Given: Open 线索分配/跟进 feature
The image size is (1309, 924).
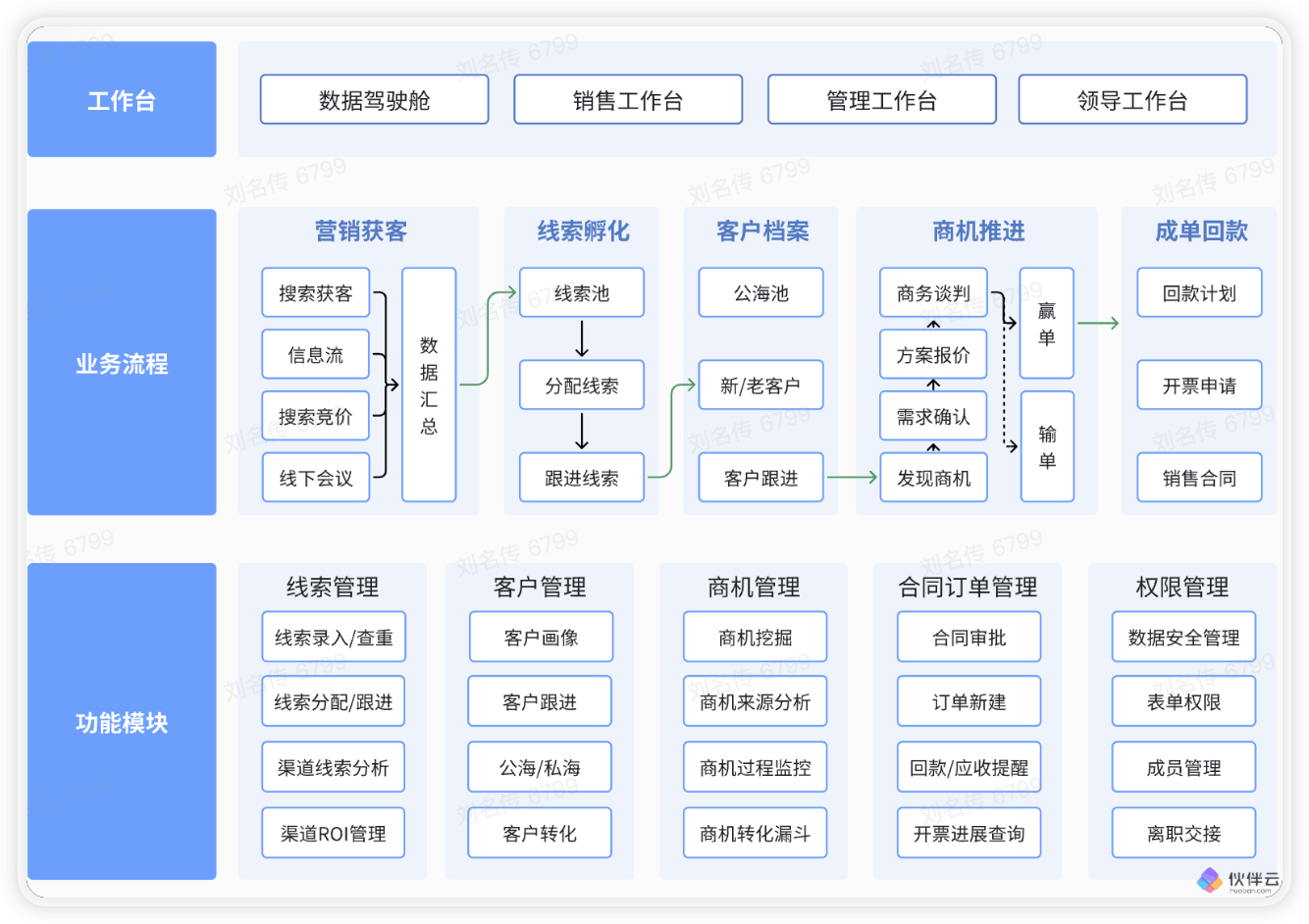Looking at the screenshot, I should pos(334,701).
